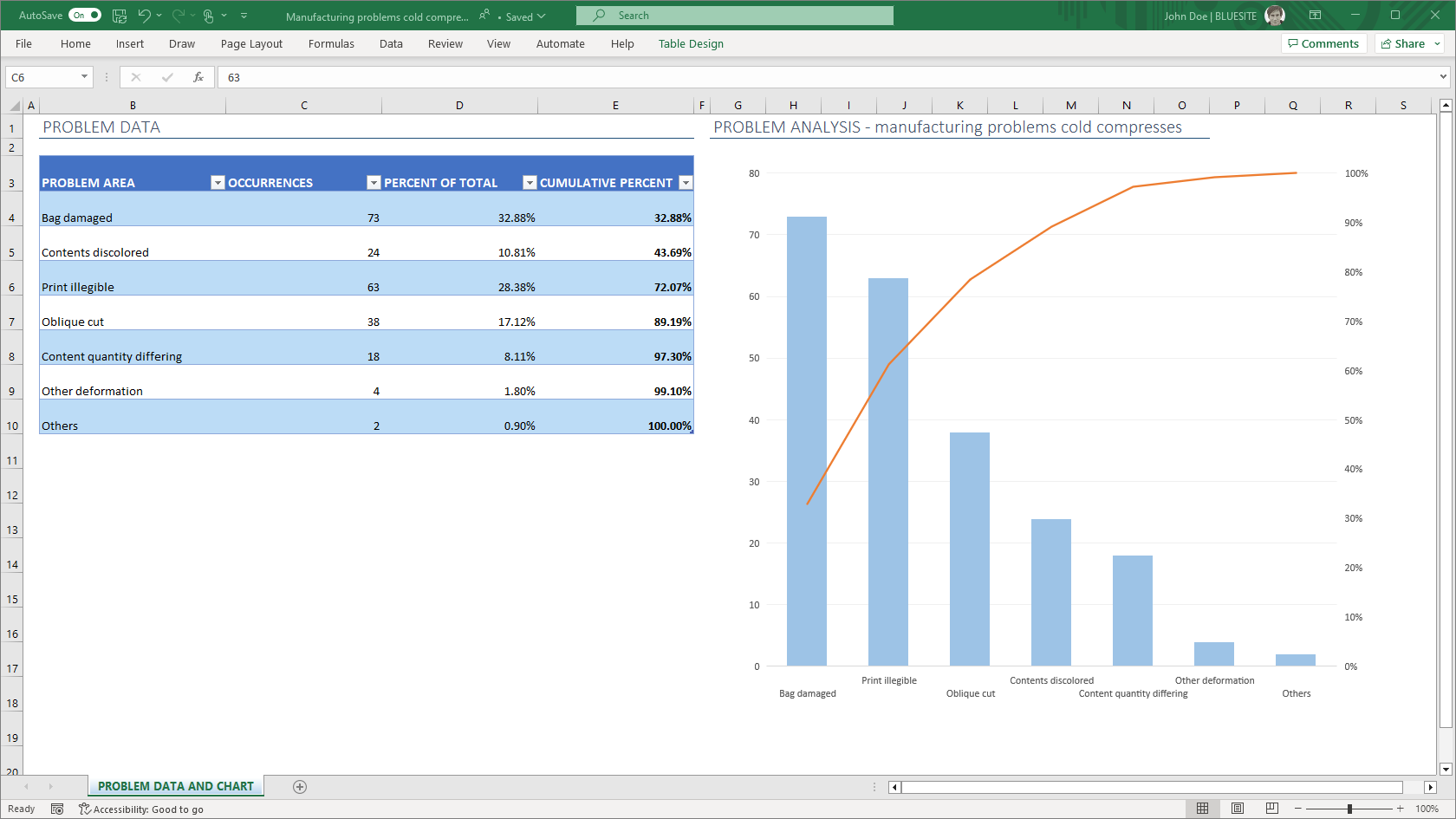Select the Bag damaged bar in chart
Viewport: 1456px width, 819px height.
click(x=807, y=441)
